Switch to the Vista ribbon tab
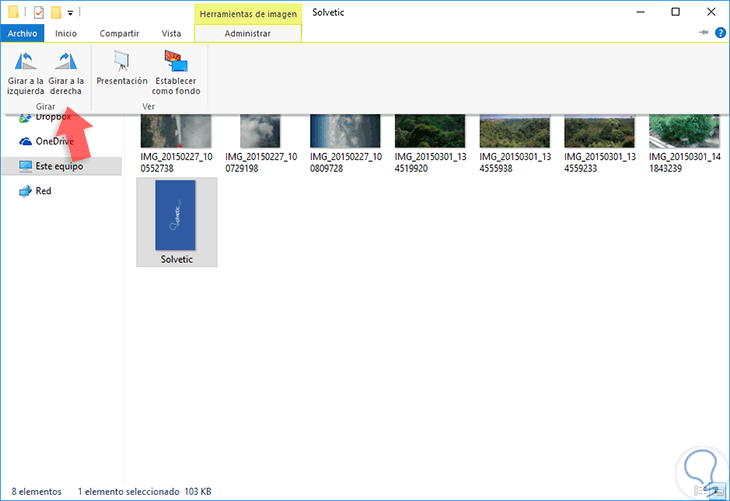 coord(171,34)
